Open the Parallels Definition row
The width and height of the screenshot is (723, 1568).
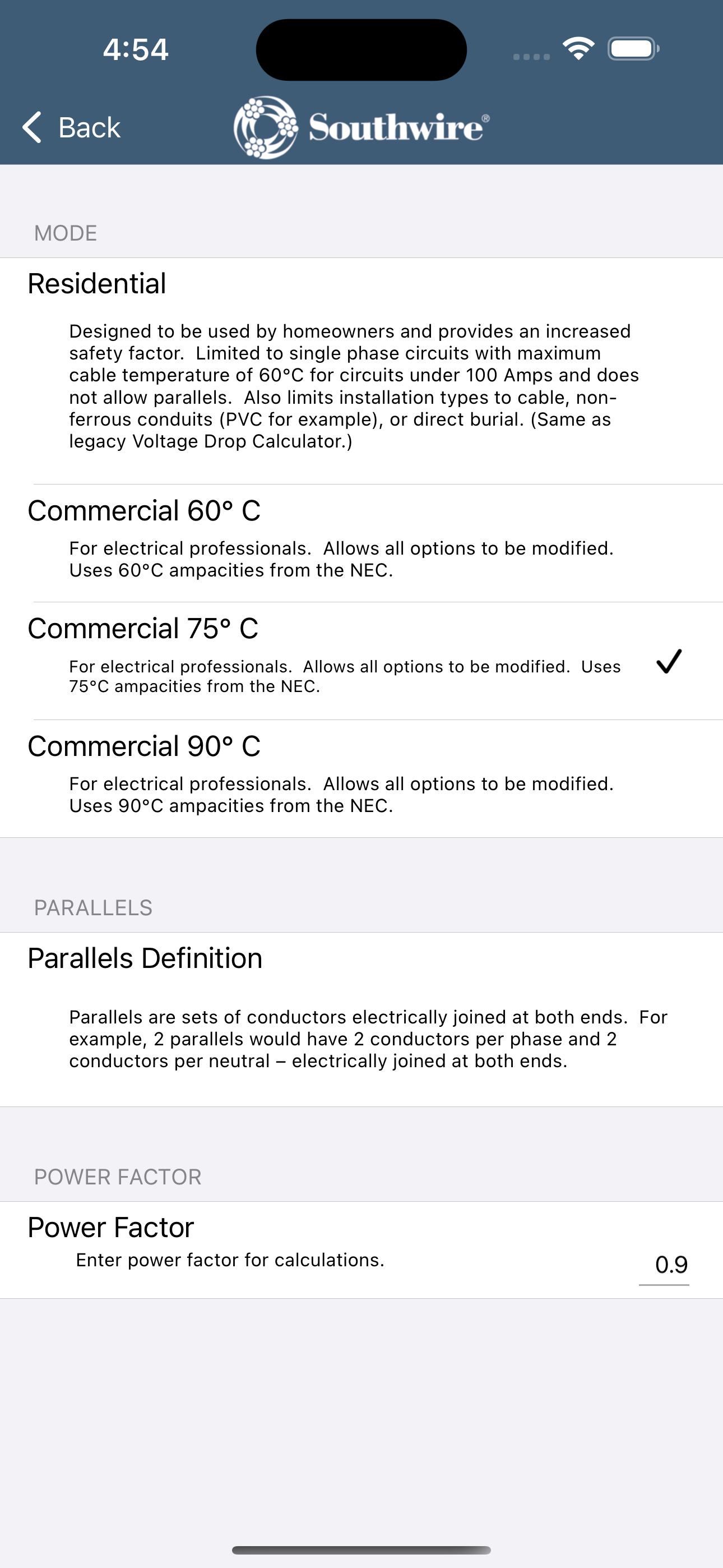361,1019
